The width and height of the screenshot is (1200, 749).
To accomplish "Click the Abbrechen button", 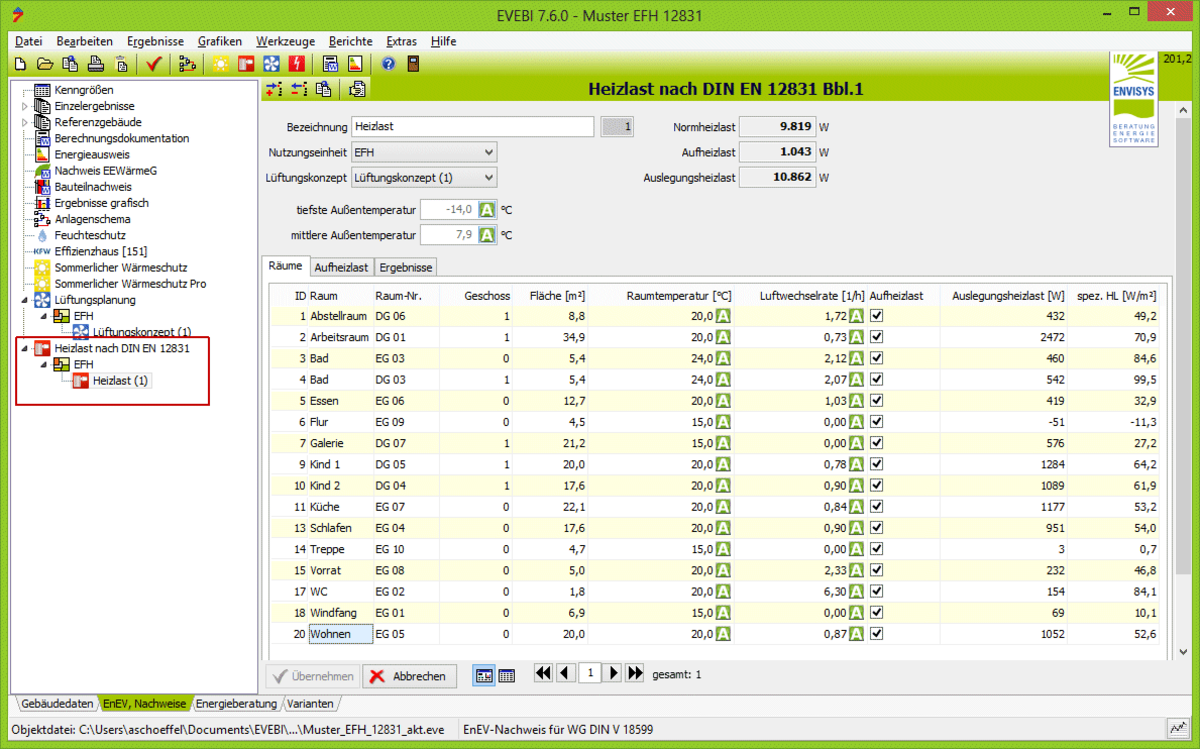I will click(410, 676).
